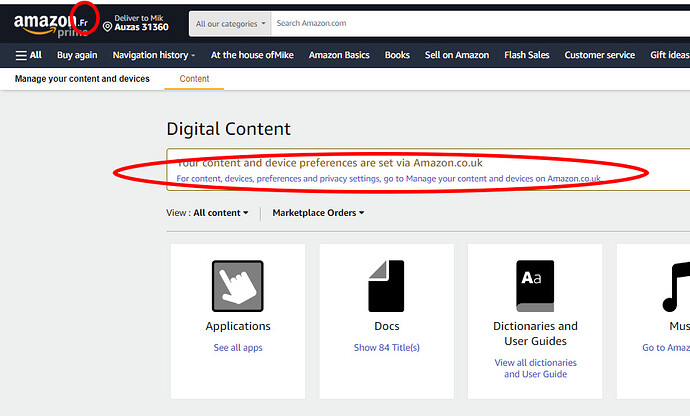Click the delivery location pin icon
Screen dimensions: 690x416
pyautogui.click(x=107, y=27)
